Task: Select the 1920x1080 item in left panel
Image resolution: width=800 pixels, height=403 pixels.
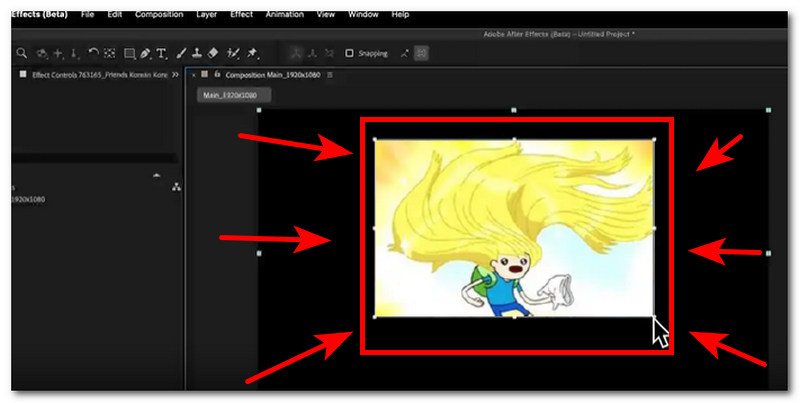Action: click(28, 199)
